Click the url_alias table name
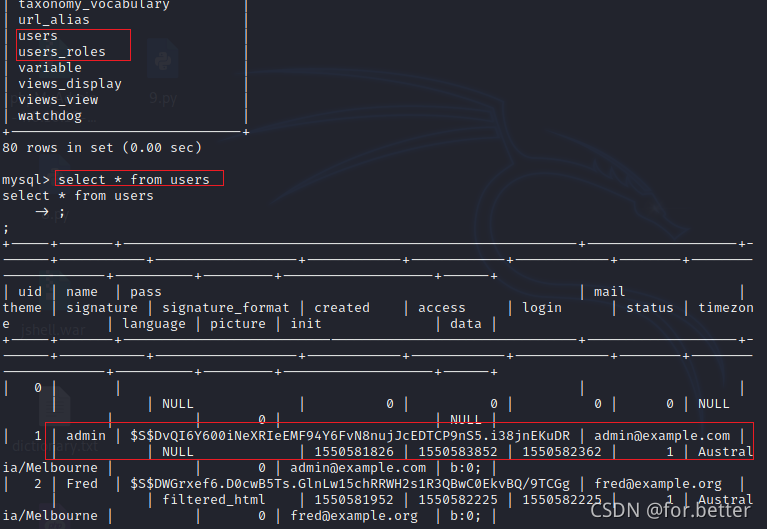This screenshot has width=767, height=529. 54,20
